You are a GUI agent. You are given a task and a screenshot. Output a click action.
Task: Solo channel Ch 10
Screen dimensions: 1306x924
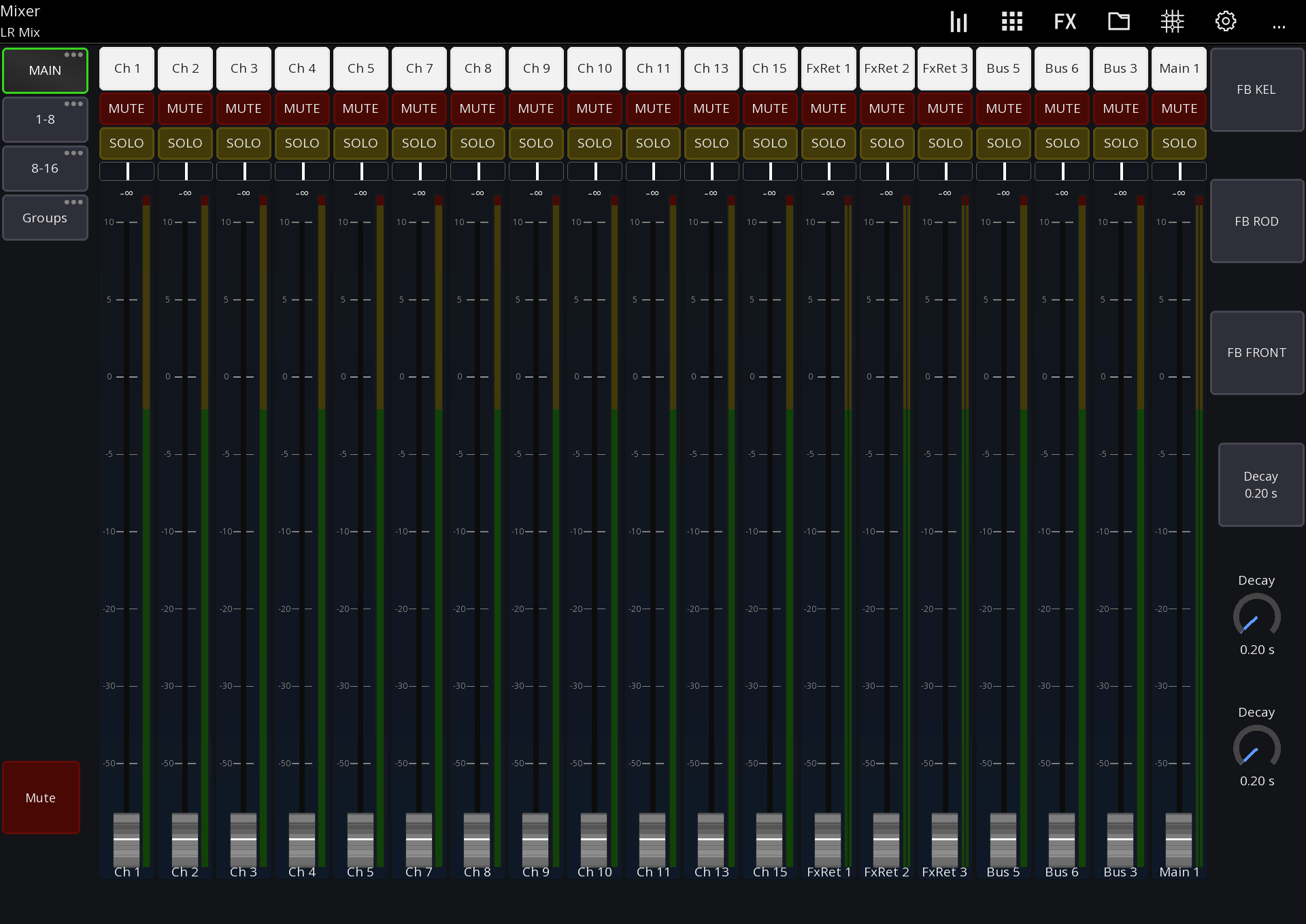pos(595,143)
